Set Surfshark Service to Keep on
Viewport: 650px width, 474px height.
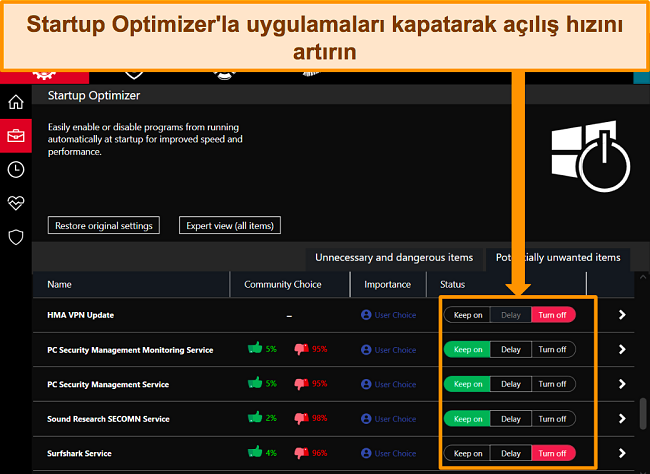[x=467, y=453]
